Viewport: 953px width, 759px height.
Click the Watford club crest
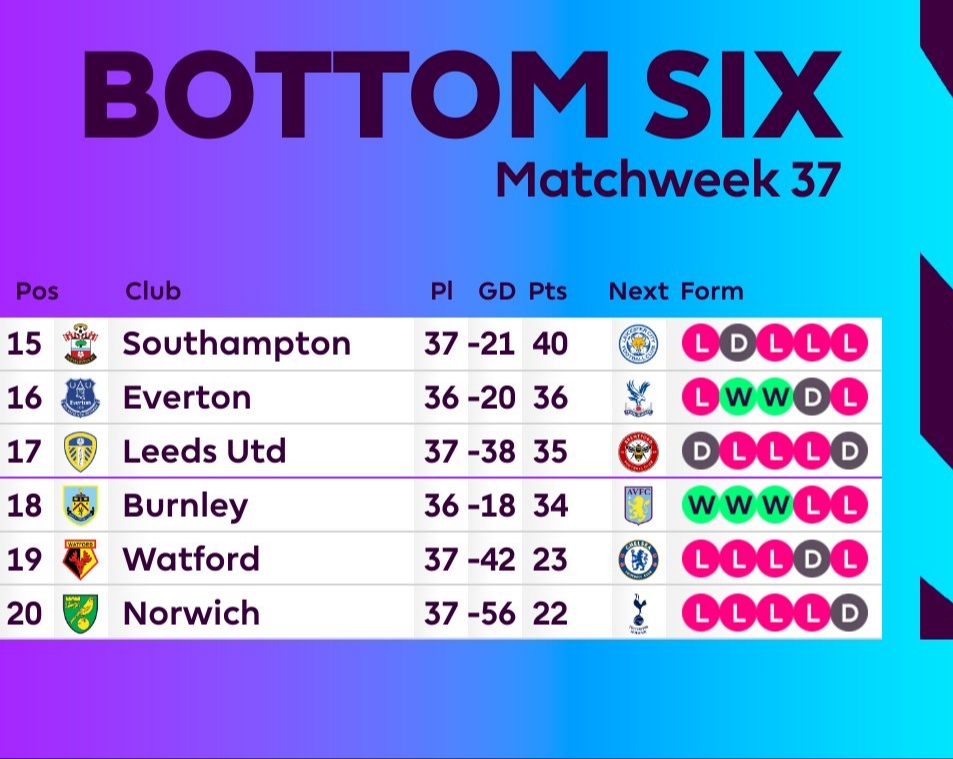pos(81,560)
